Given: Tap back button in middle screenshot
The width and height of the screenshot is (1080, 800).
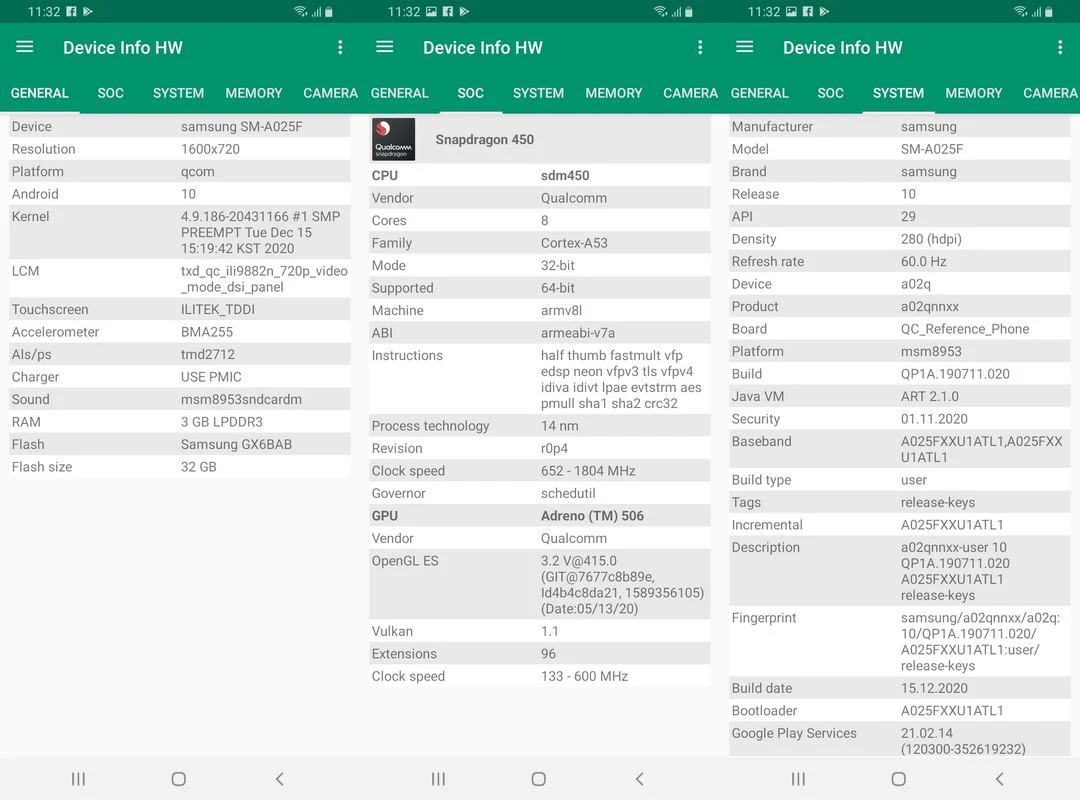Looking at the screenshot, I should pos(639,779).
